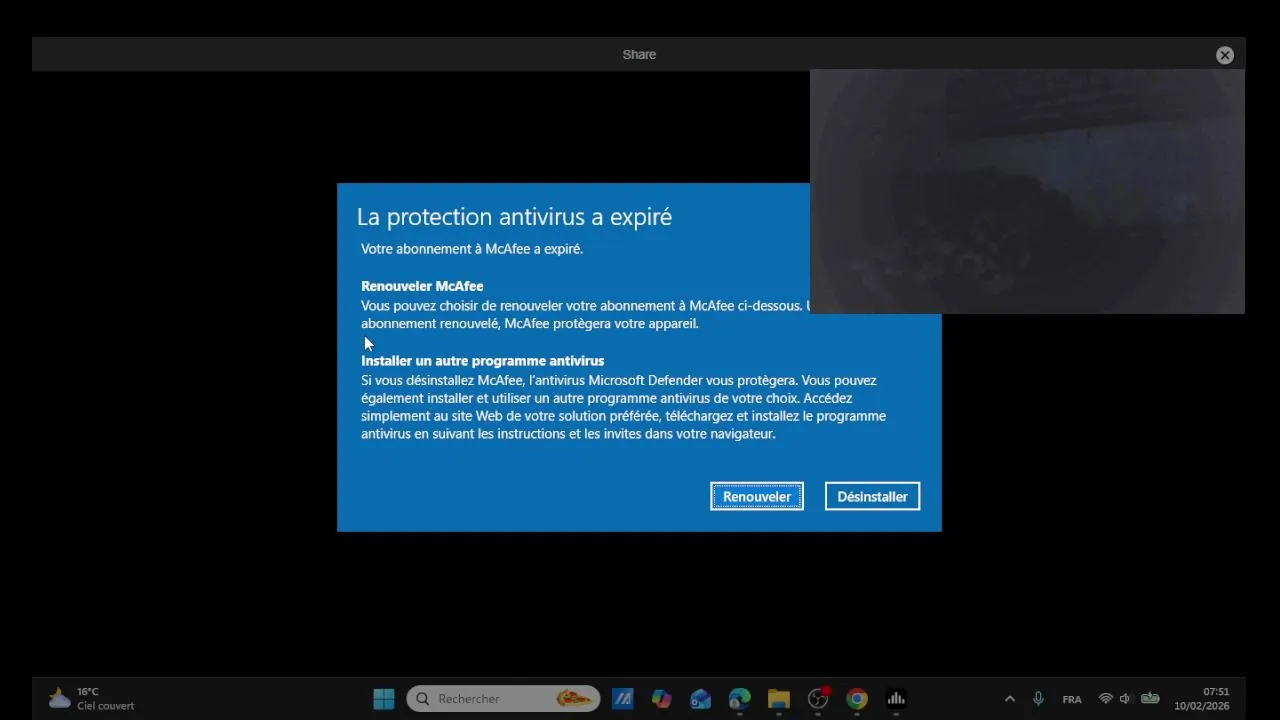Click the Share title text
This screenshot has width=1280, height=720.
(639, 55)
